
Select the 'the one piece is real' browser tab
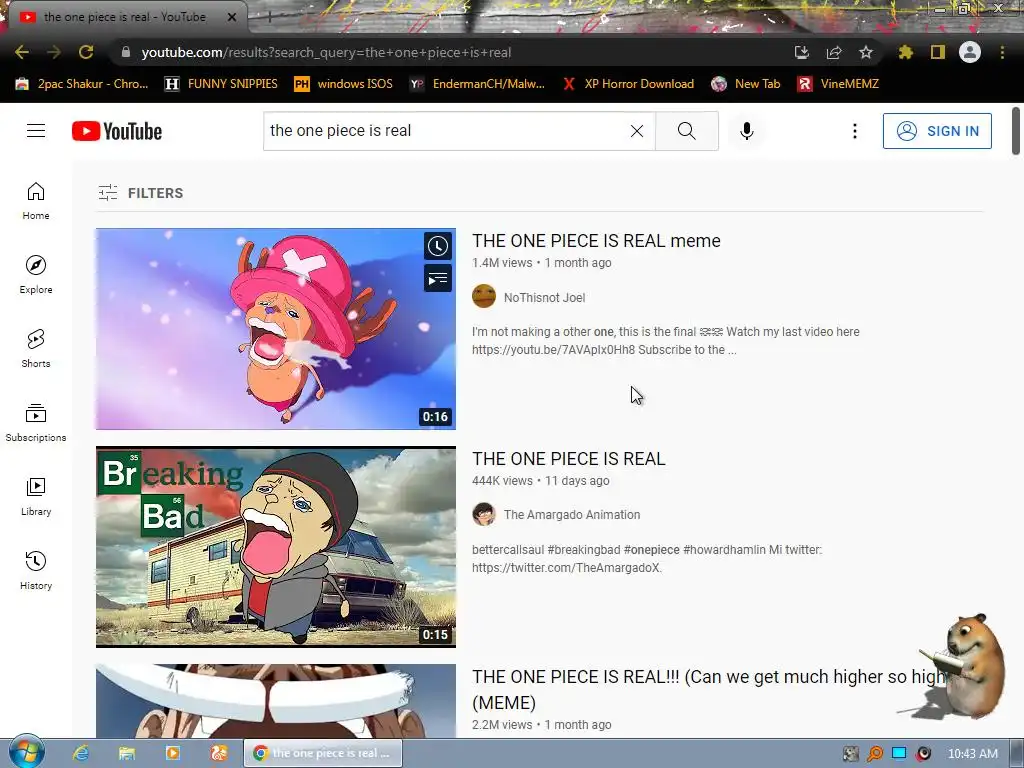tap(124, 17)
